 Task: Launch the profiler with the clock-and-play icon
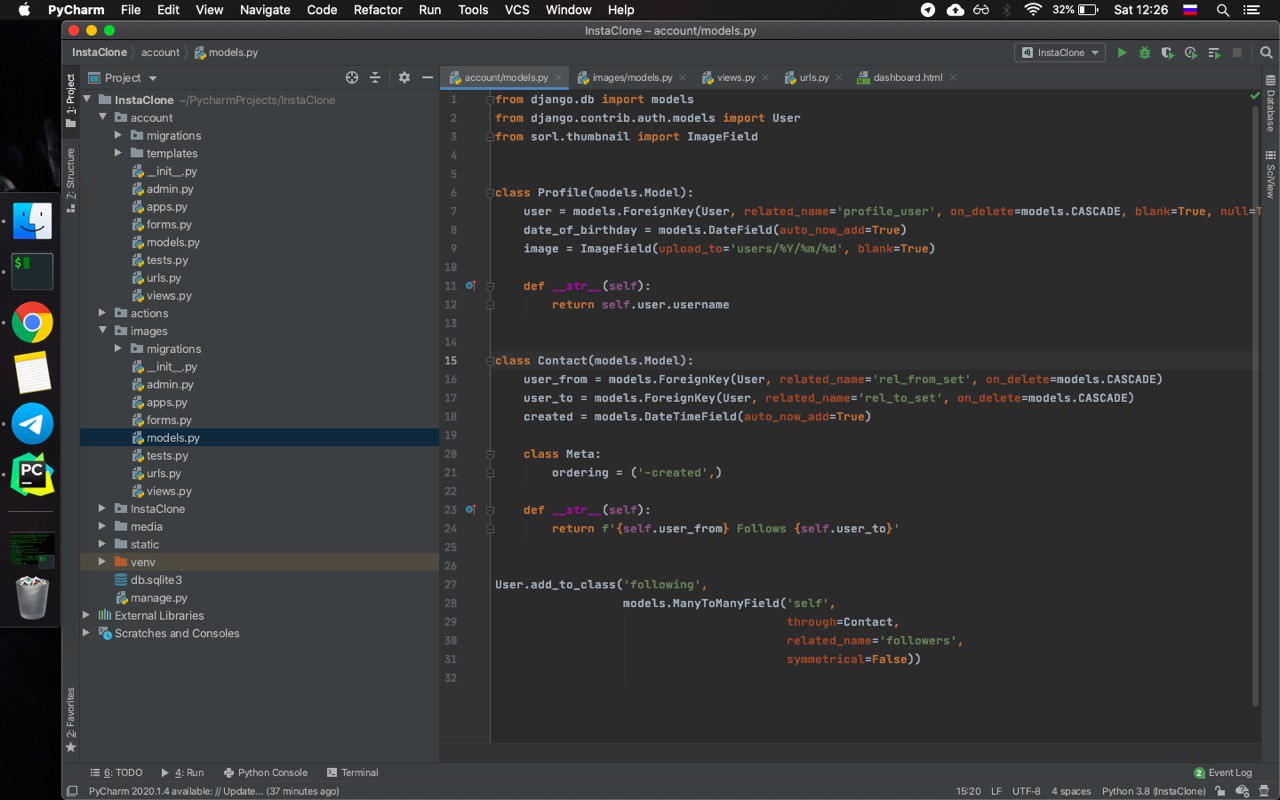(x=1190, y=52)
